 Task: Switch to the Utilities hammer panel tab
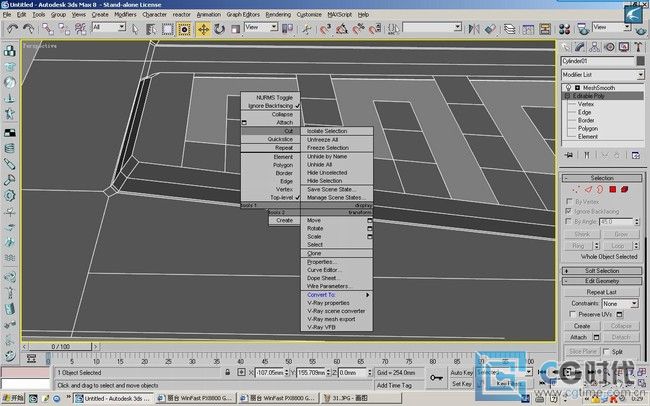tap(638, 47)
